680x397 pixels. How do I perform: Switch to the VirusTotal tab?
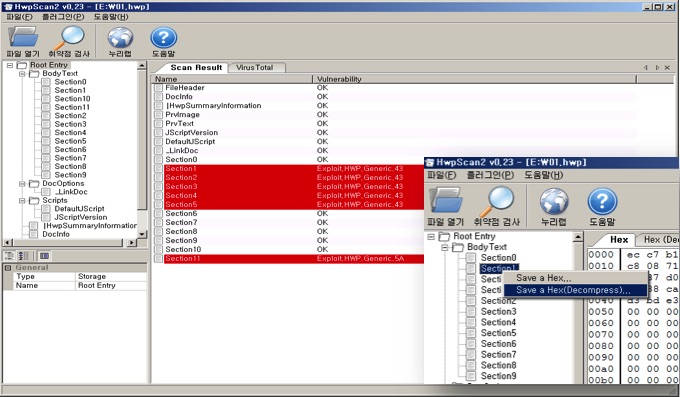255,68
